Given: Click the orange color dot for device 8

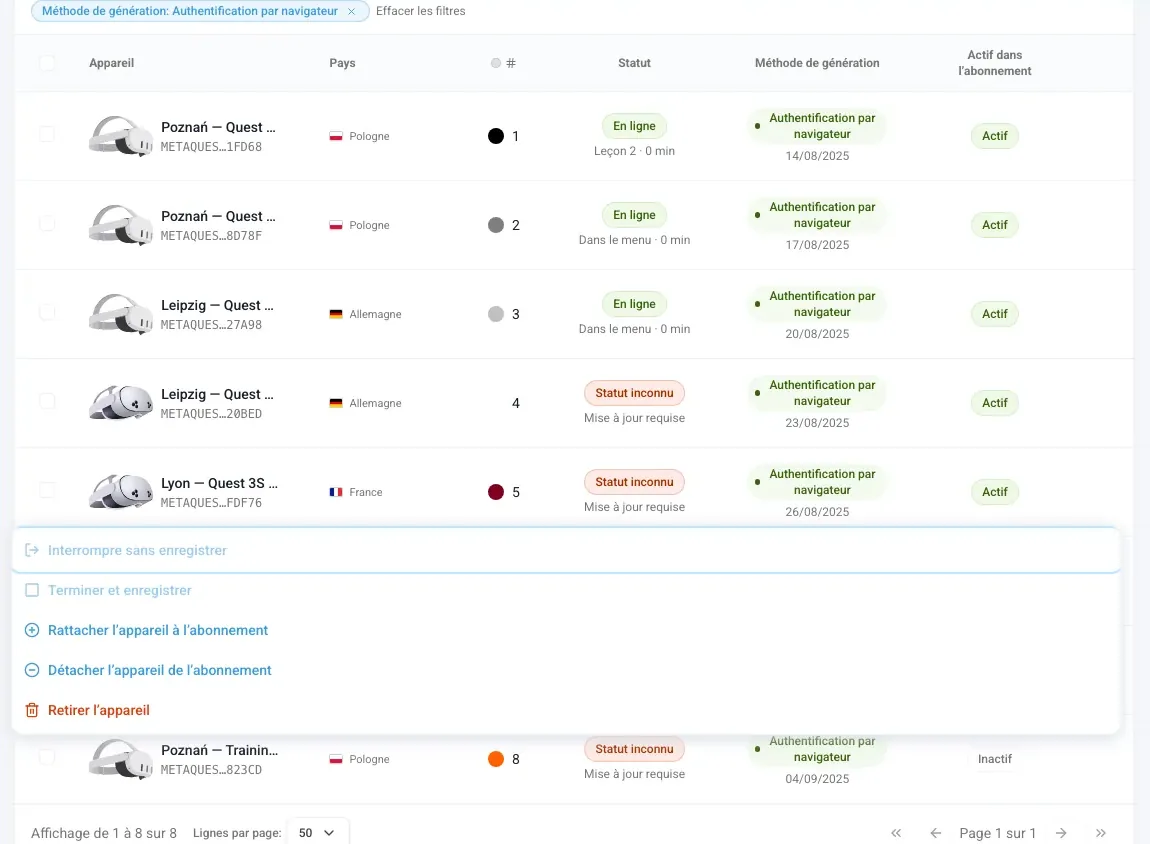Looking at the screenshot, I should pos(496,759).
